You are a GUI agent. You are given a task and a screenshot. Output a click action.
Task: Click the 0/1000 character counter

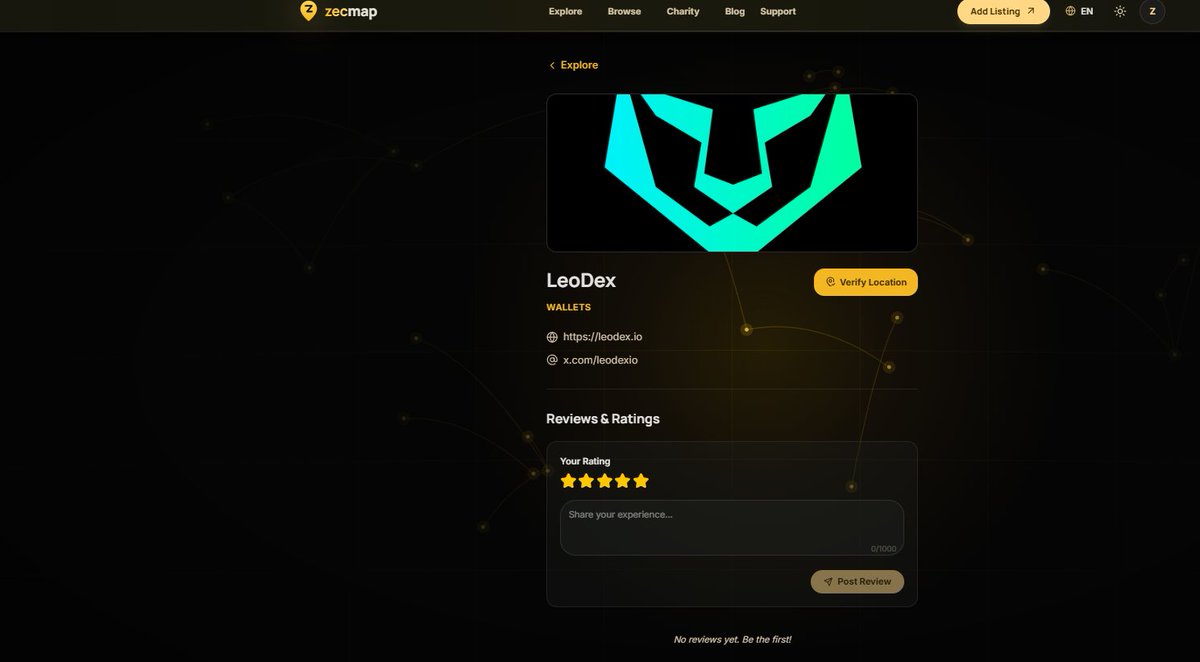click(x=883, y=548)
